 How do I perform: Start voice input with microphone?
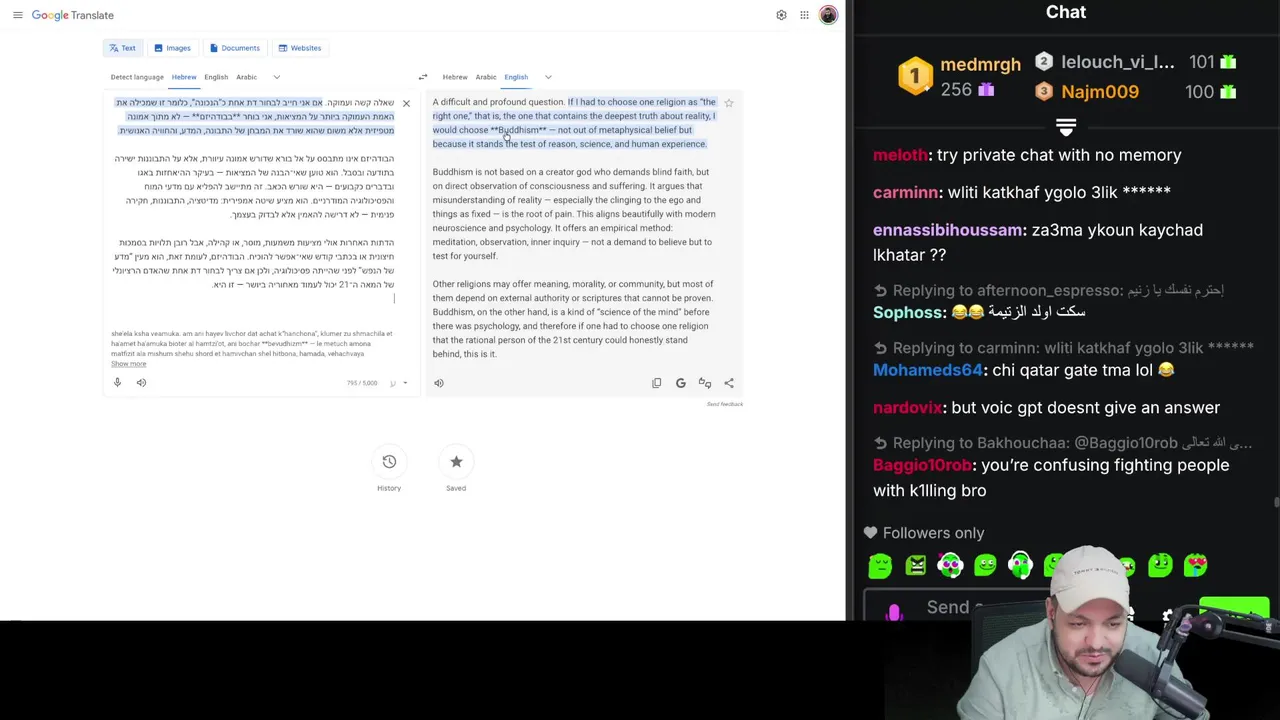tap(117, 383)
